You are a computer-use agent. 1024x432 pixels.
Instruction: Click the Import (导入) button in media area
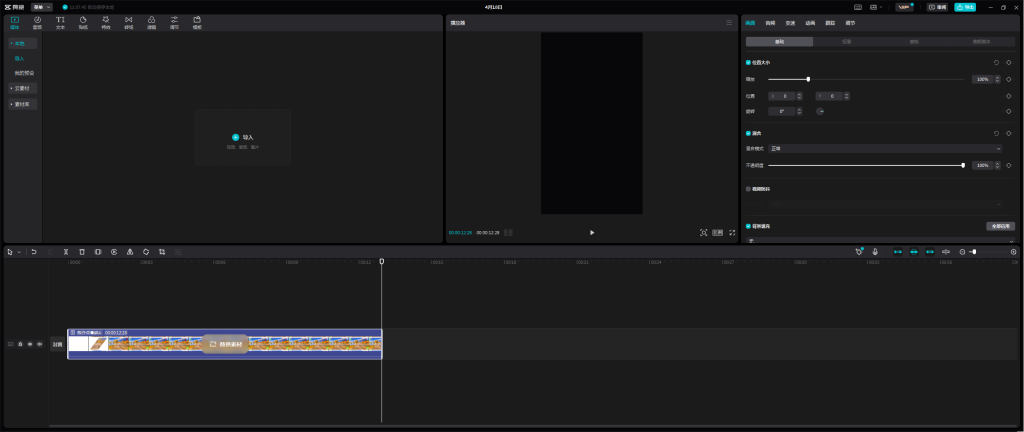tap(243, 137)
